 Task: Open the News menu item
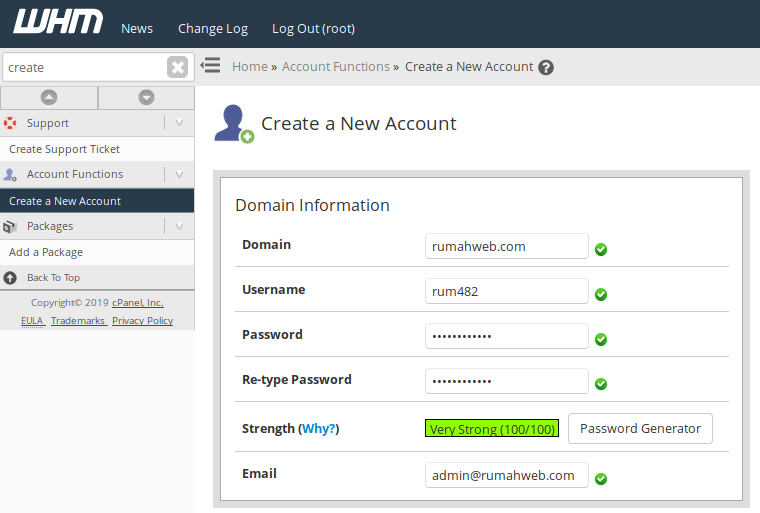point(137,29)
